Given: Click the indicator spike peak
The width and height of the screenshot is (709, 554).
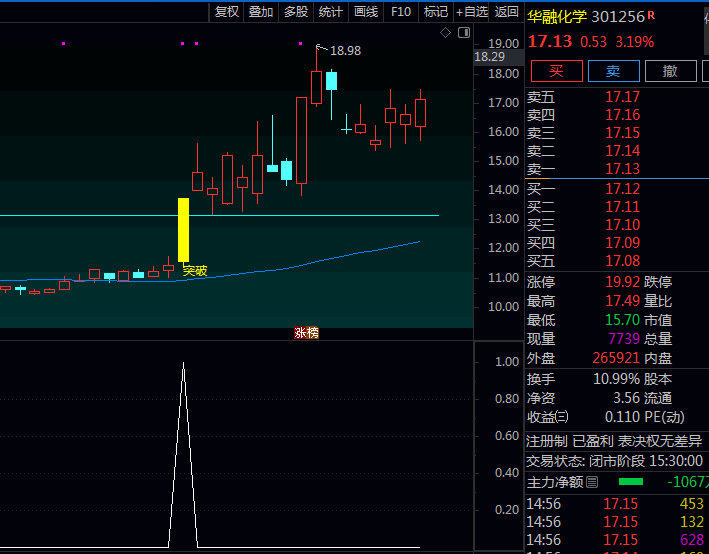Looking at the screenshot, I should click(x=183, y=363).
